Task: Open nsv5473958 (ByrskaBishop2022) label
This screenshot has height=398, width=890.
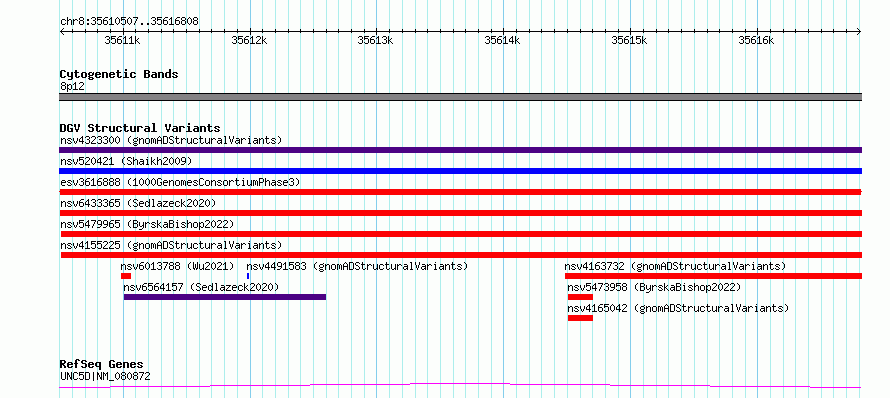Action: click(654, 287)
